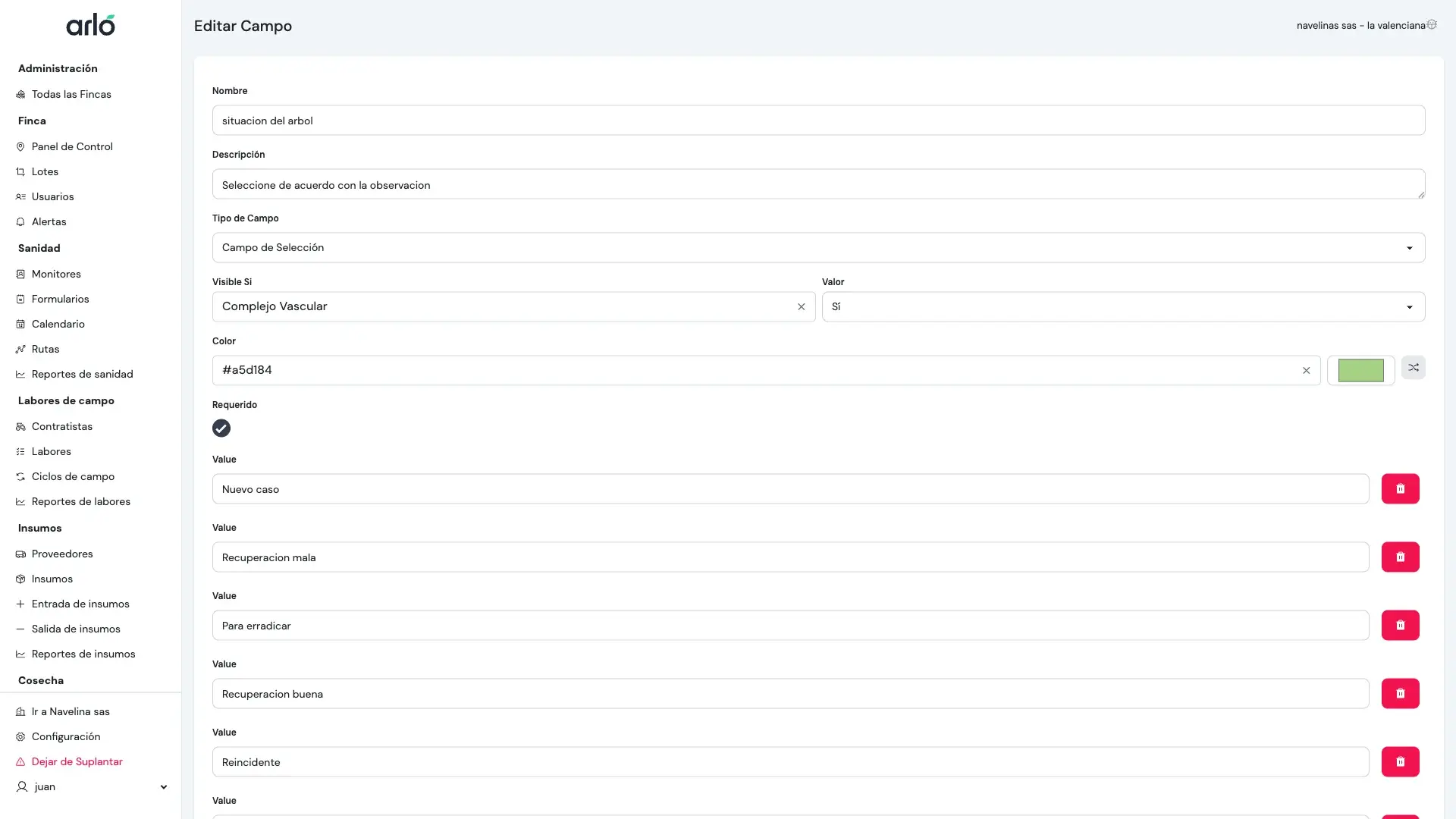The width and height of the screenshot is (1456, 819).
Task: Click the Dejar de Suplantar link
Action: pos(77,761)
